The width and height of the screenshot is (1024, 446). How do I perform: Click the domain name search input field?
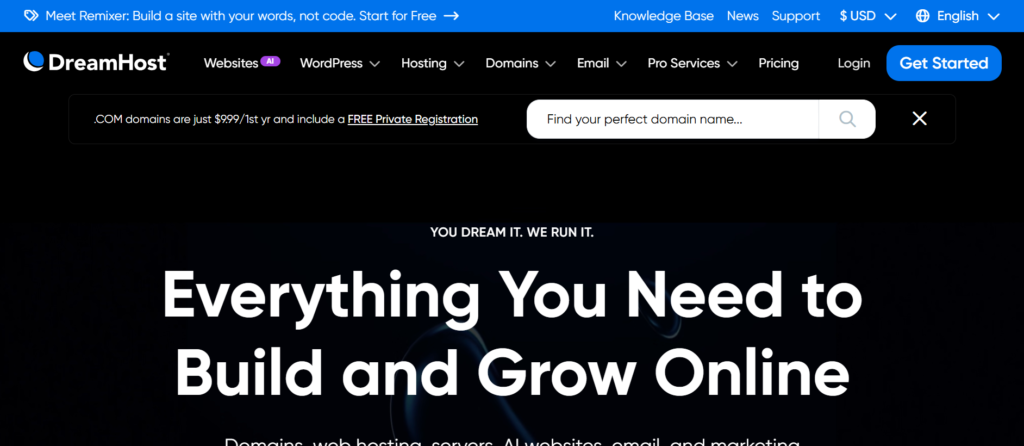[x=673, y=119]
